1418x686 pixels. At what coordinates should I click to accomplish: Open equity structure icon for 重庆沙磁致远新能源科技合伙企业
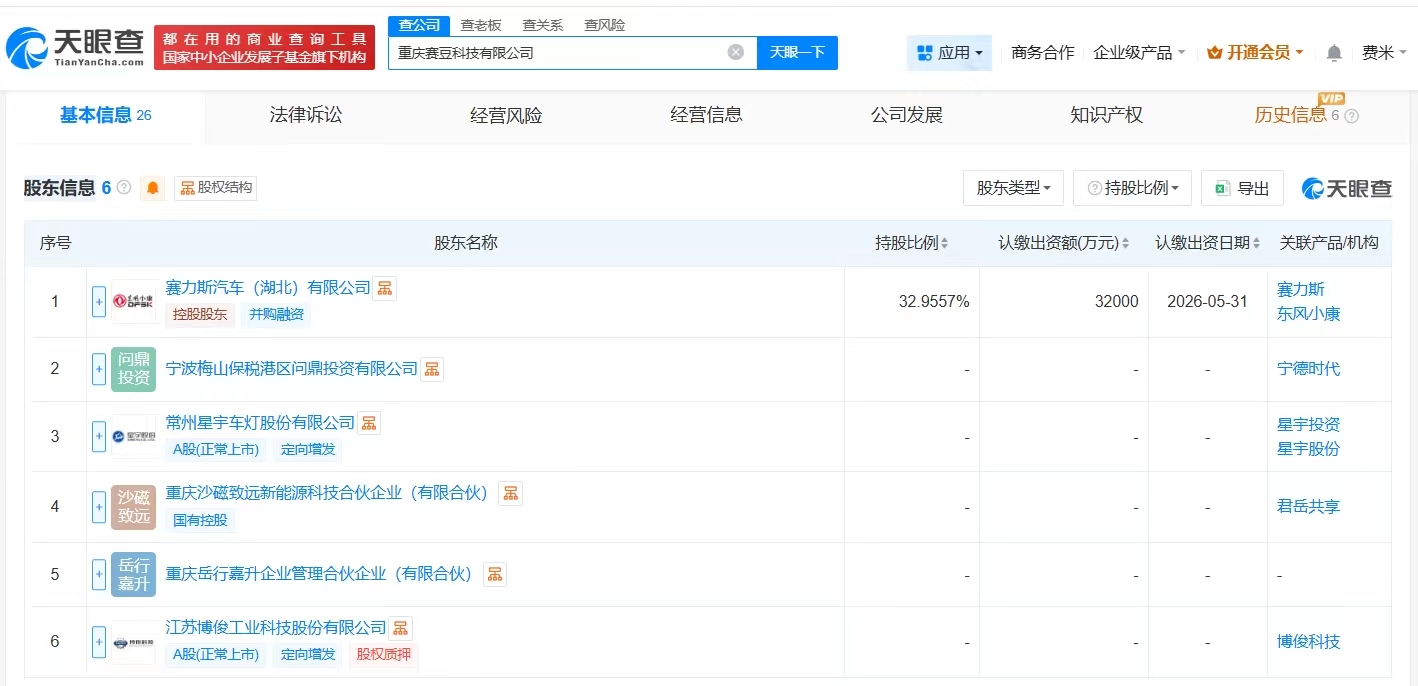(x=510, y=493)
